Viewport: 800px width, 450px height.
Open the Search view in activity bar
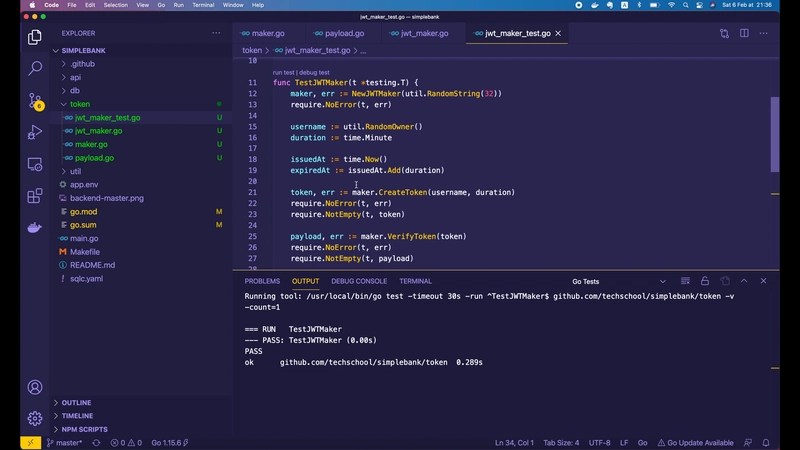tap(35, 69)
